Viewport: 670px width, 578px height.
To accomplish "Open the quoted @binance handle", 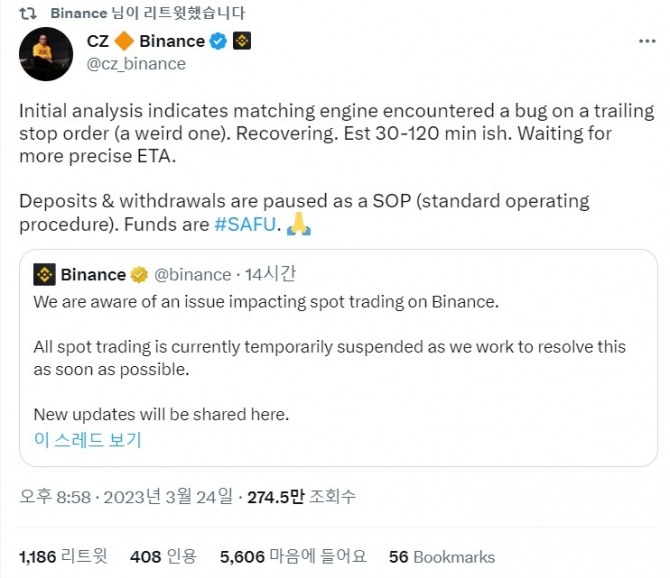I will [x=192, y=274].
